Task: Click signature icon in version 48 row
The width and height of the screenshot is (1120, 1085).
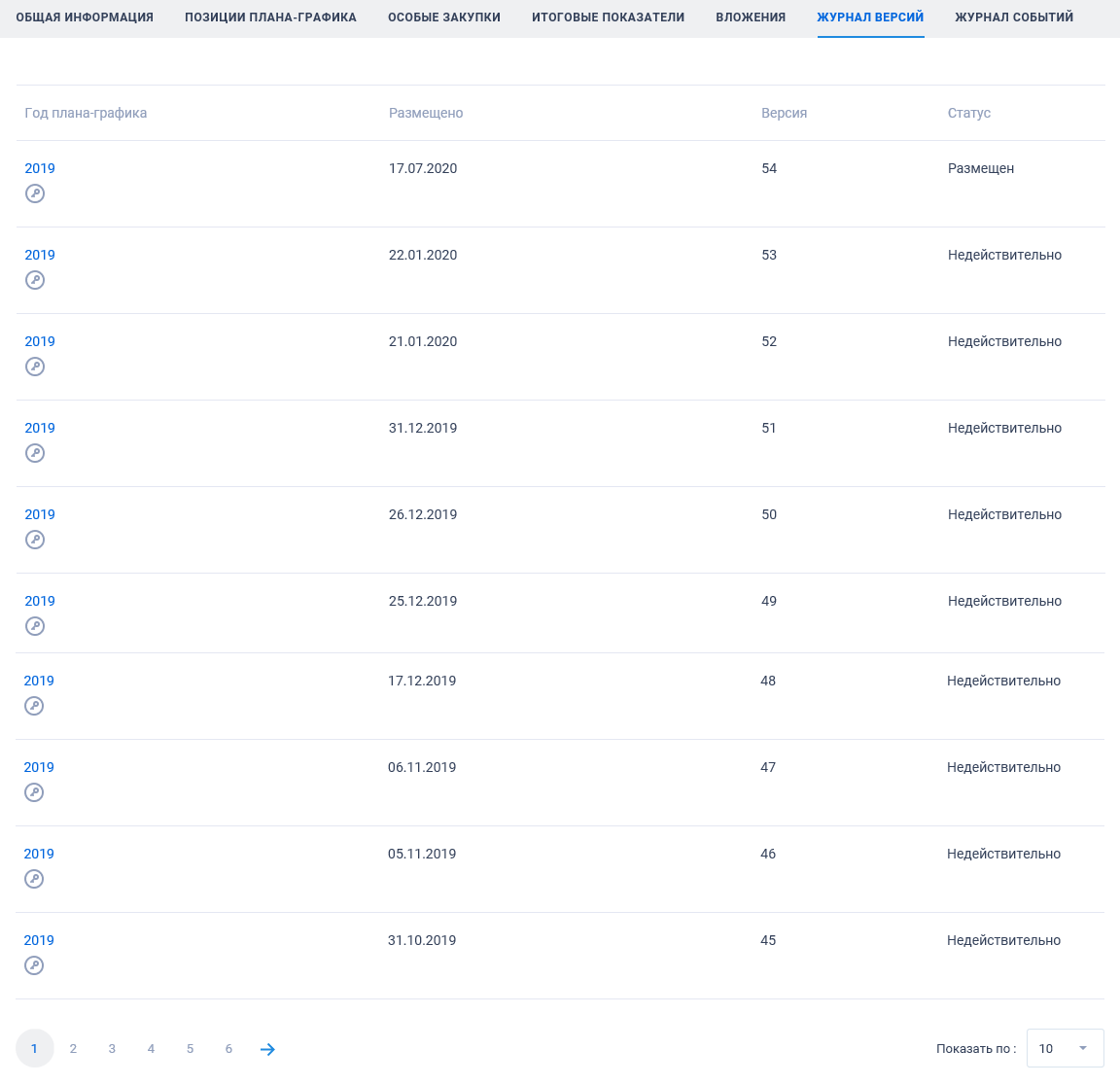Action: pos(34,706)
